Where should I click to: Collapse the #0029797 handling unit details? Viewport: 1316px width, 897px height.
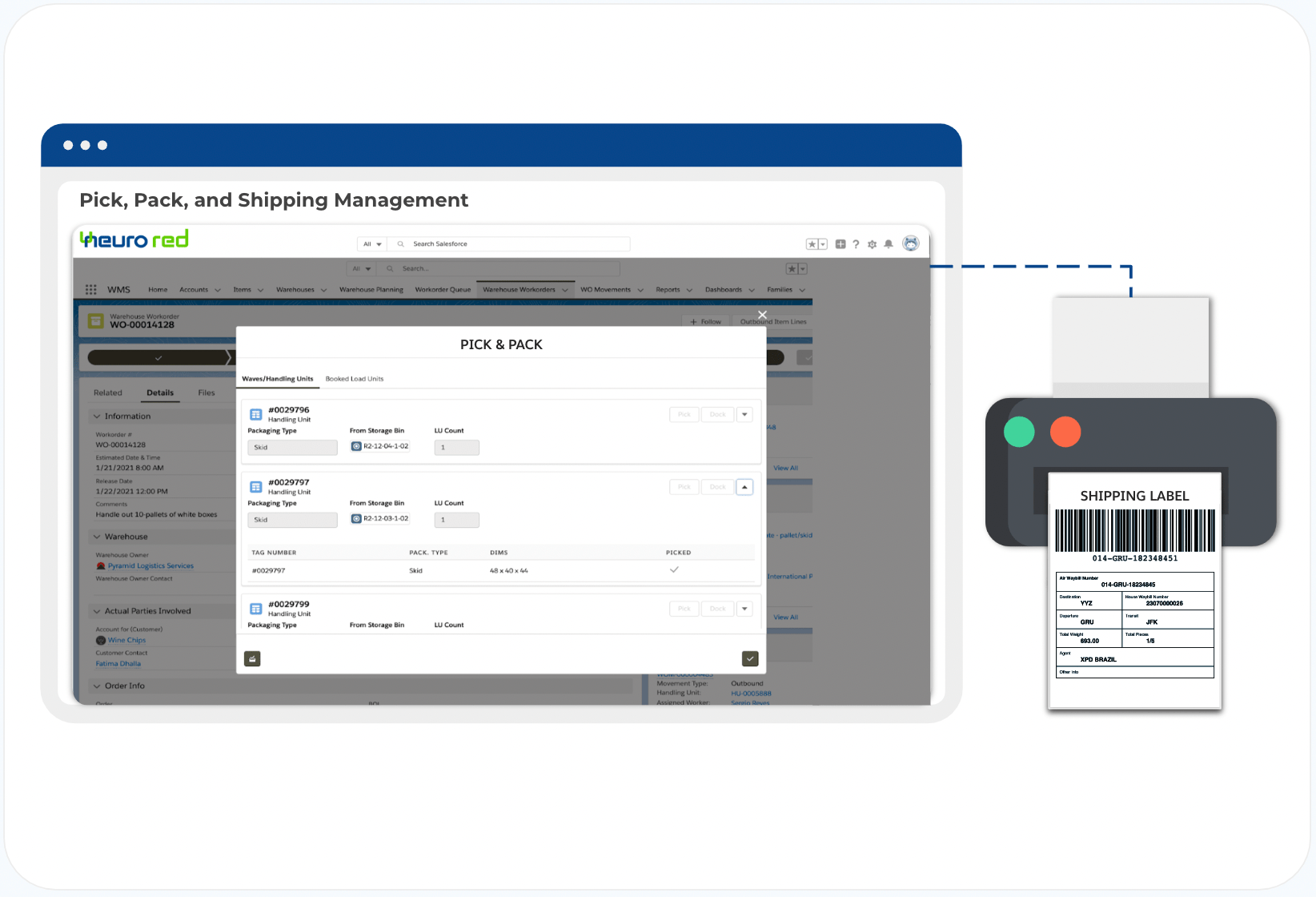pos(744,486)
